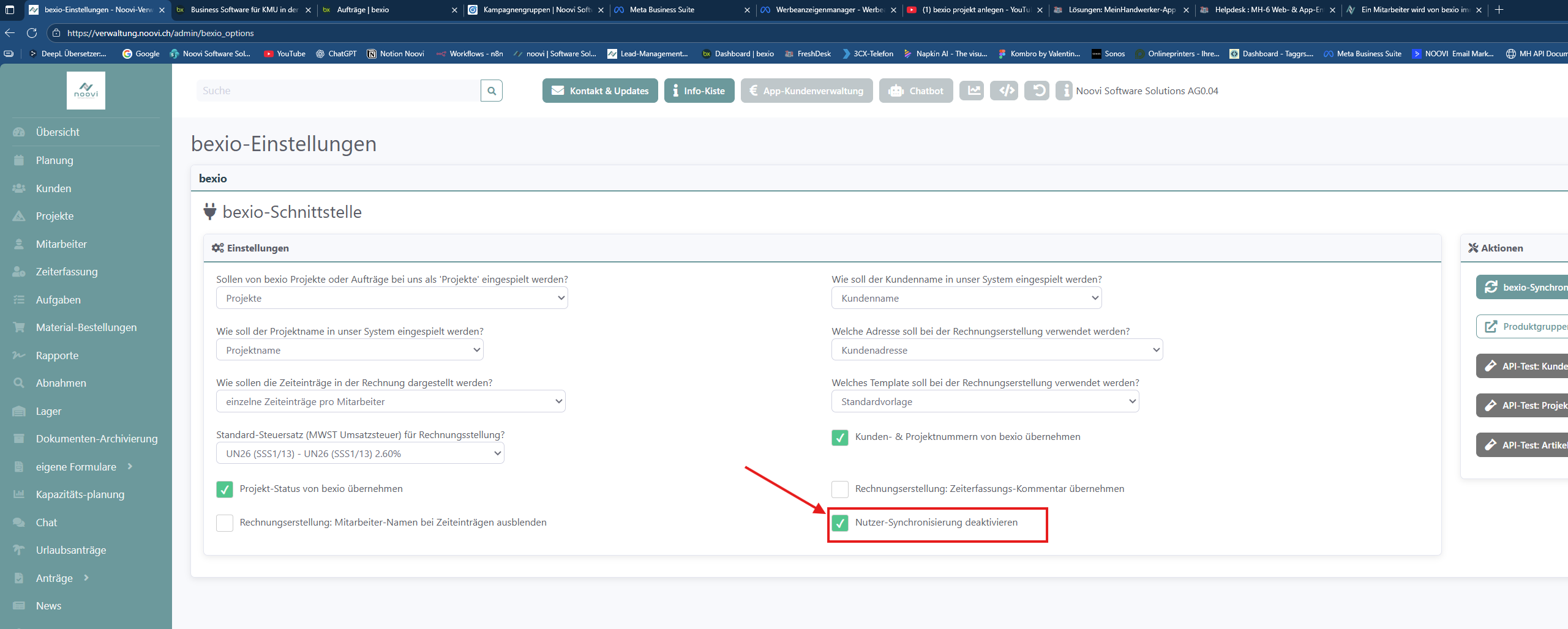Click the search magnifier icon next to Suche
The width and height of the screenshot is (1568, 629).
click(492, 91)
